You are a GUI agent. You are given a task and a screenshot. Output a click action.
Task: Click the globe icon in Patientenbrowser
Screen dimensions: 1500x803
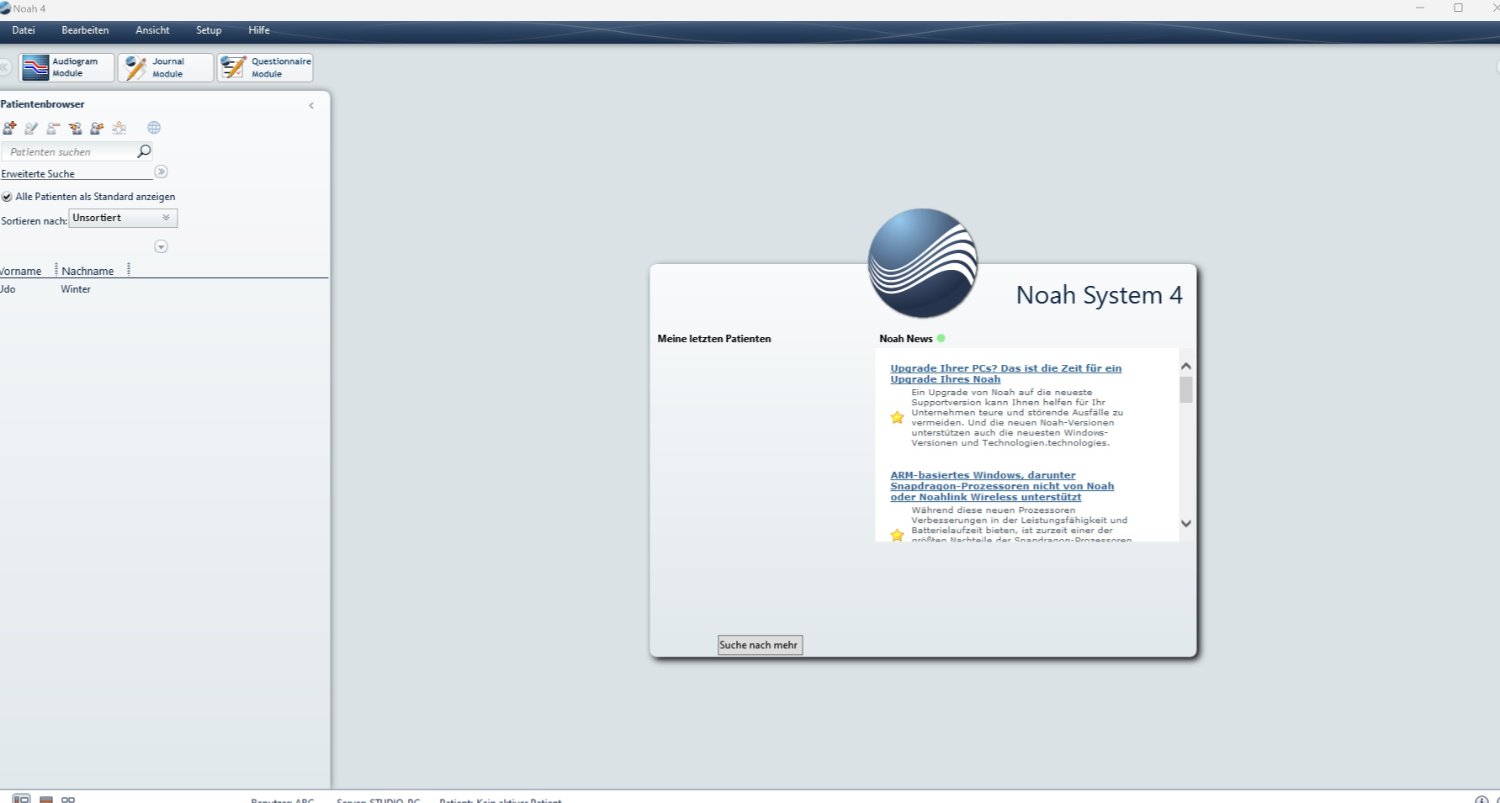[x=154, y=128]
